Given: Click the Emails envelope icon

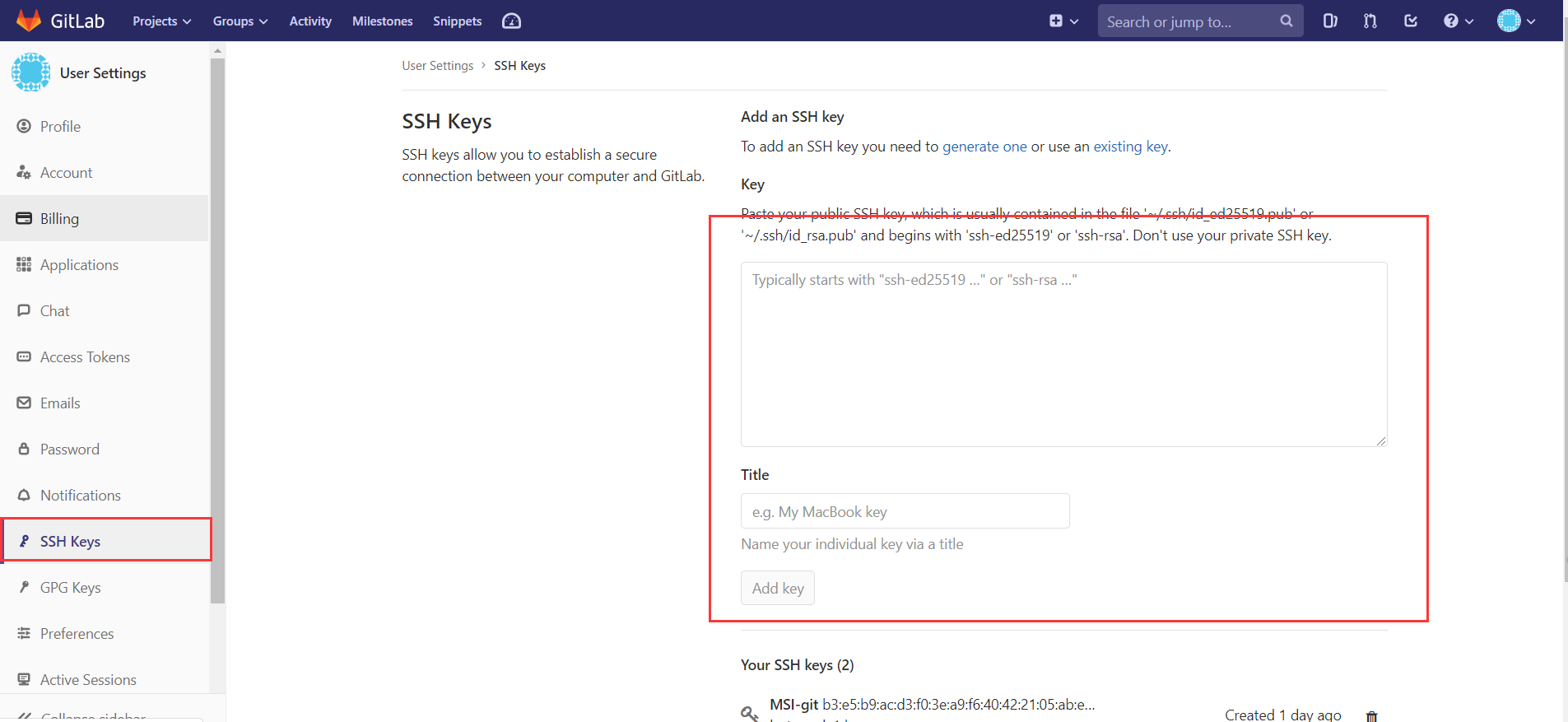Looking at the screenshot, I should coord(24,403).
